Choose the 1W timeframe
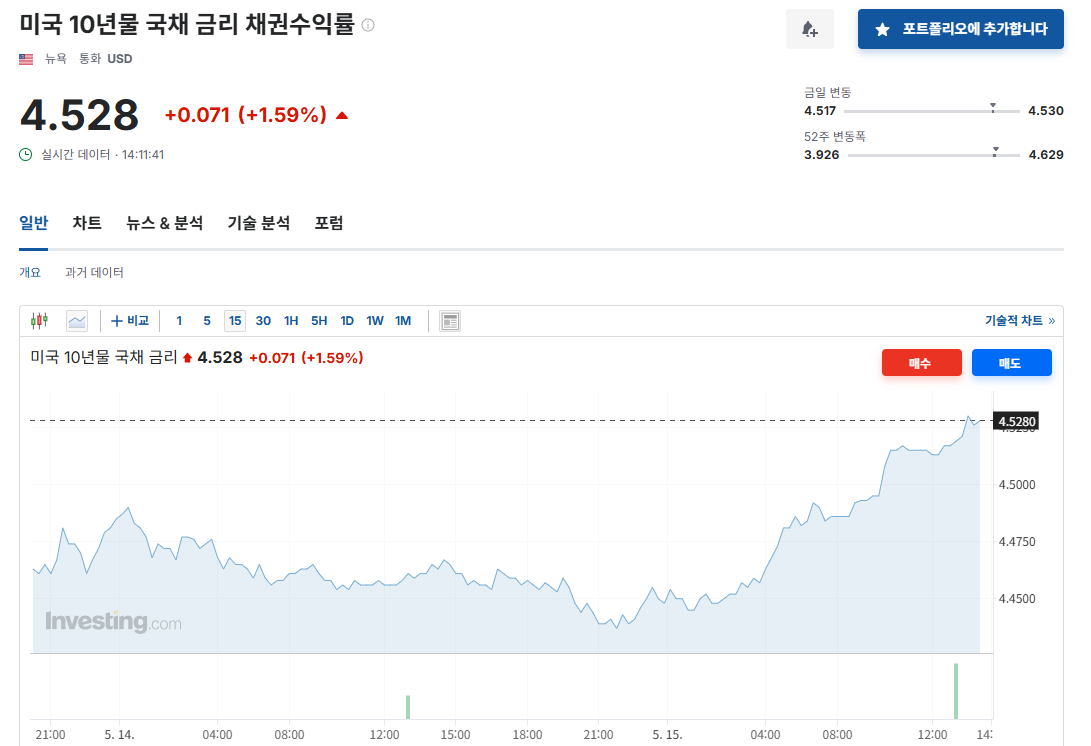The width and height of the screenshot is (1091, 746). click(374, 321)
